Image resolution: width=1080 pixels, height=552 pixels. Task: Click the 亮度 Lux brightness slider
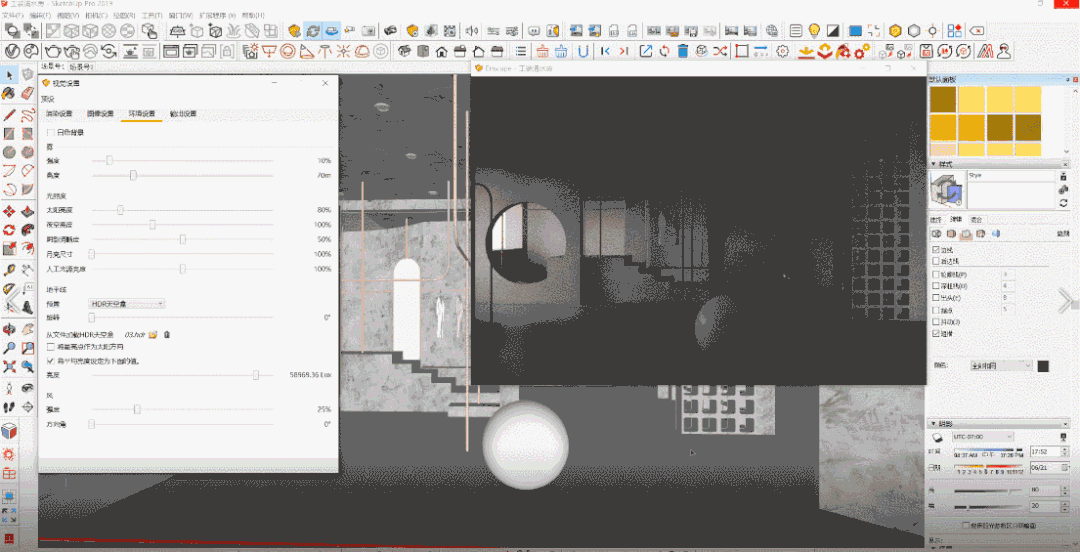[x=183, y=375]
